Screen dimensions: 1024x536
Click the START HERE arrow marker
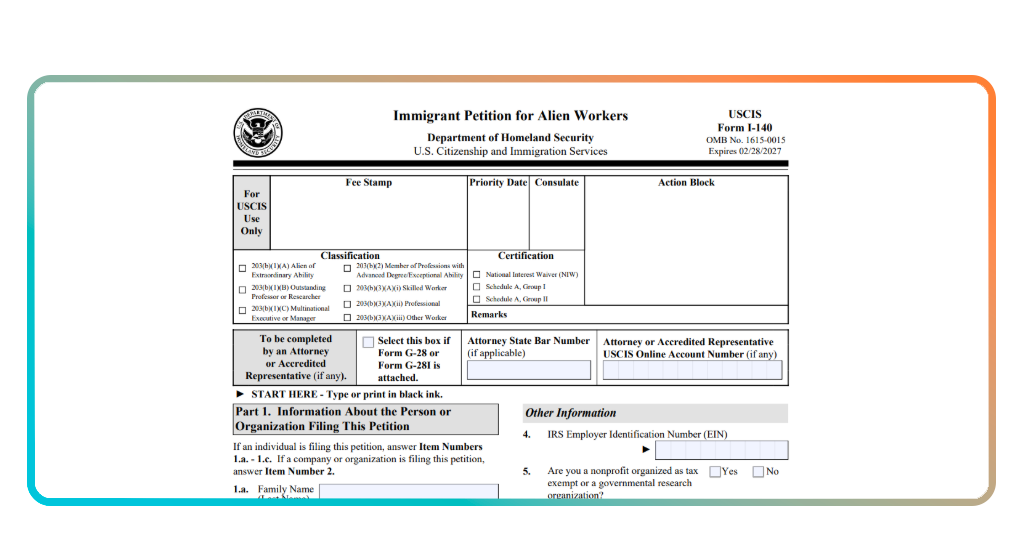pos(240,394)
